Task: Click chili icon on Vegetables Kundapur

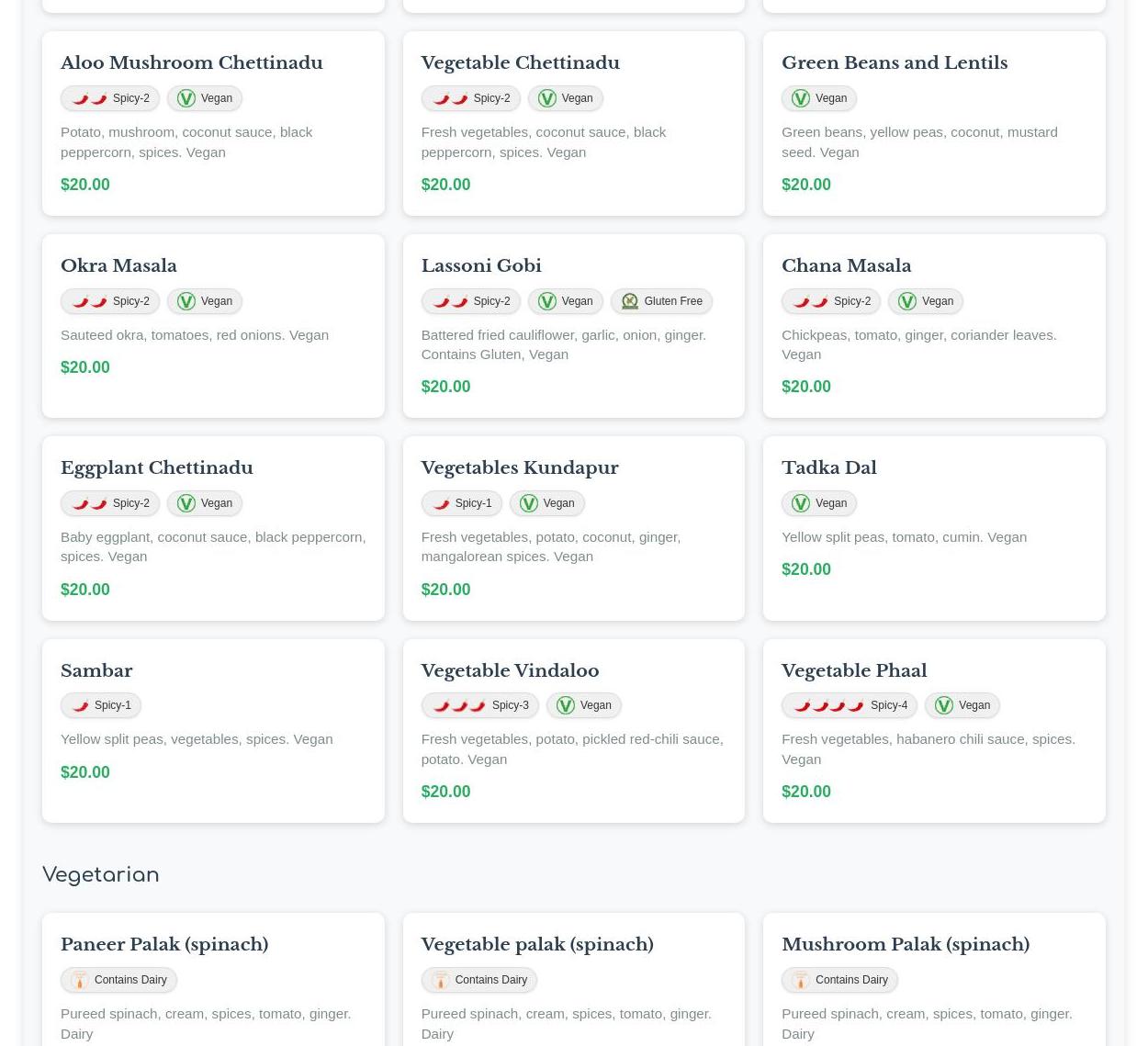Action: point(441,503)
